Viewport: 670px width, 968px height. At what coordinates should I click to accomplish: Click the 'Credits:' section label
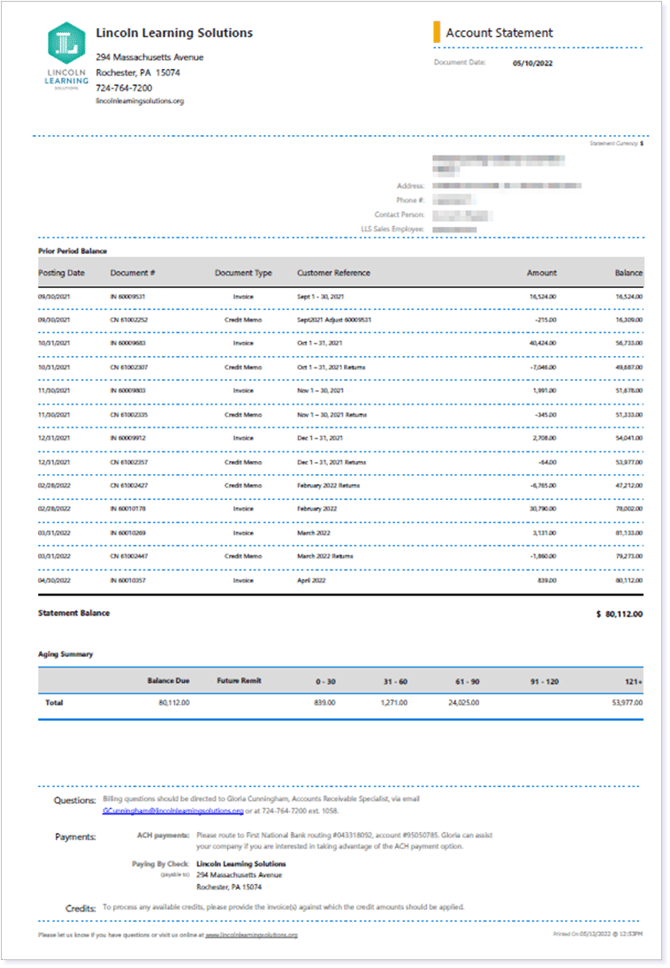pyautogui.click(x=81, y=909)
